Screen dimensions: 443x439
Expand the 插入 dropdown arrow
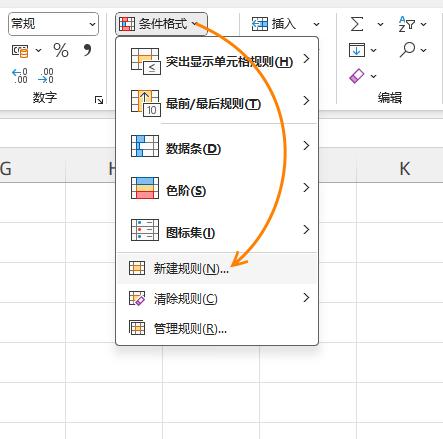point(317,24)
